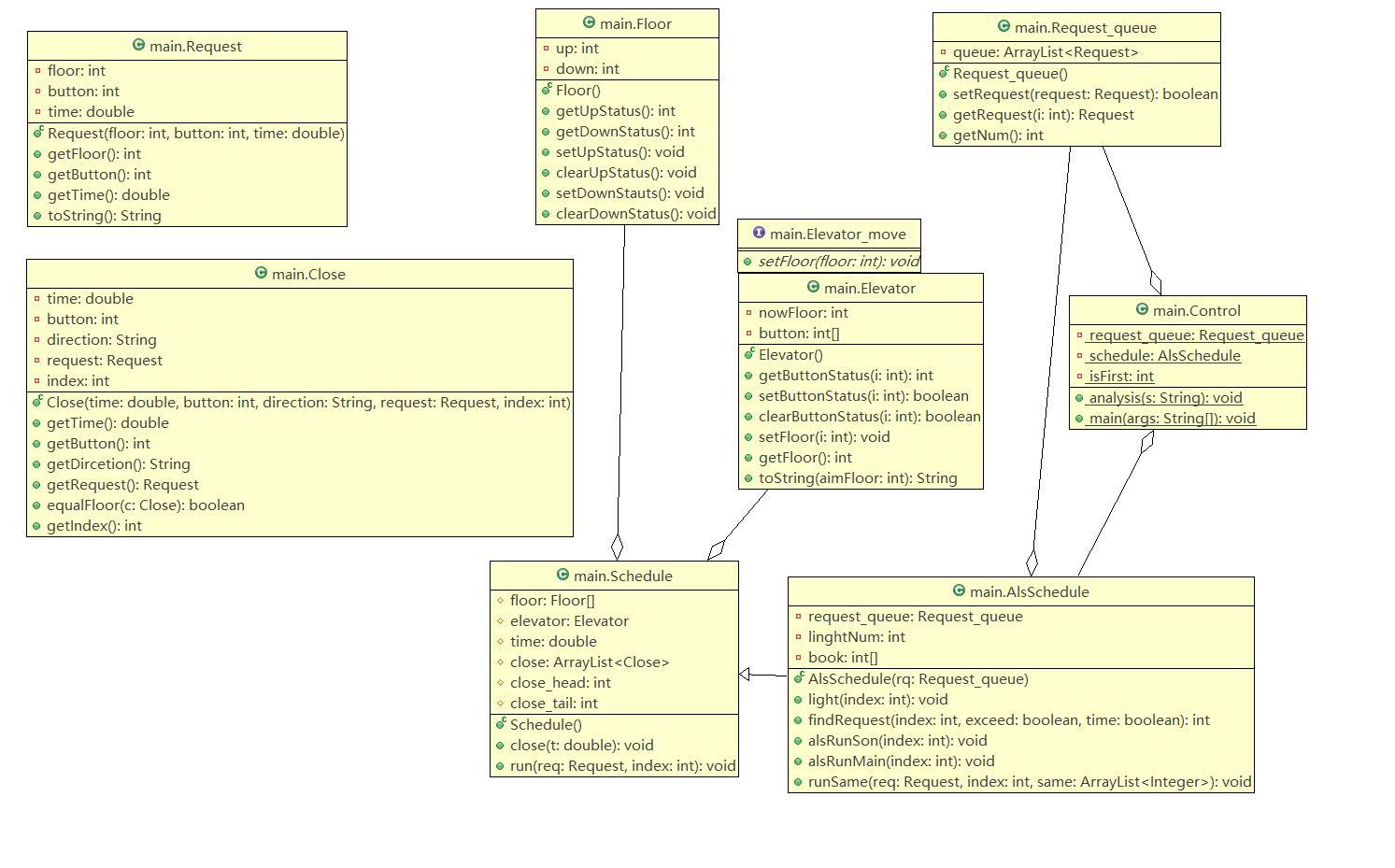The height and width of the screenshot is (868, 1395).
Task: Click the main(args: String[]): void method
Action: [x=1172, y=419]
